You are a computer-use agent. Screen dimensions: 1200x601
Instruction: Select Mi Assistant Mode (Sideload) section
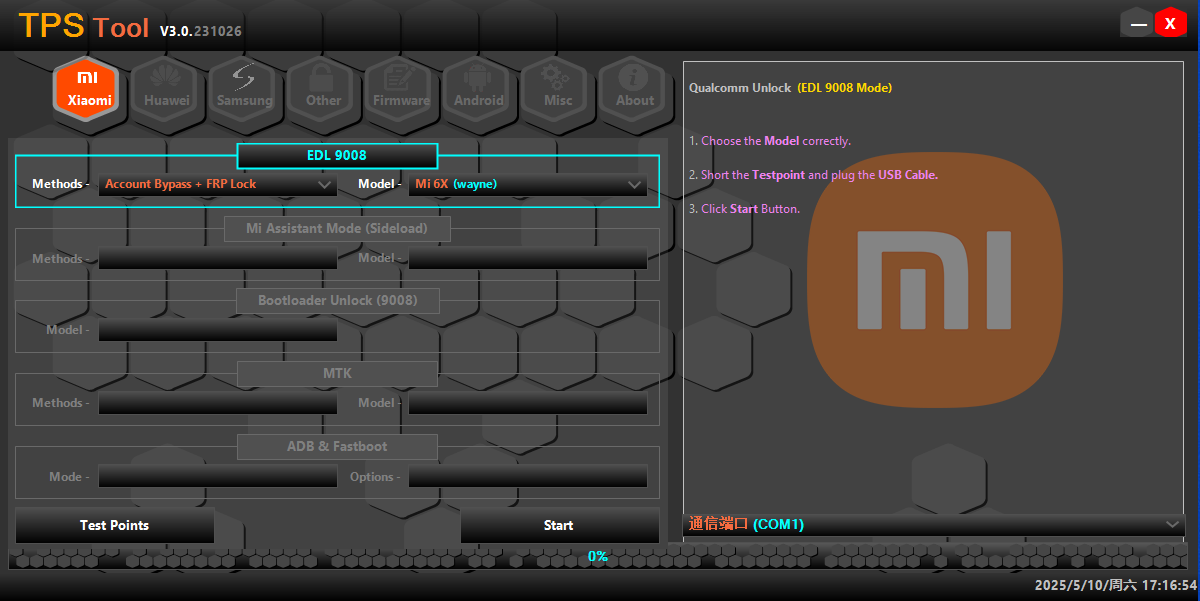337,229
